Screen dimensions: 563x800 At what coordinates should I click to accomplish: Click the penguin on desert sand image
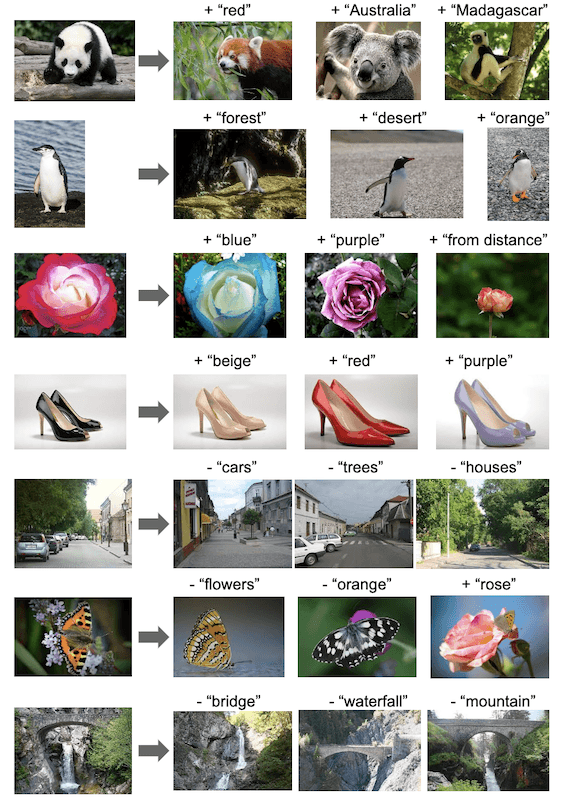397,174
